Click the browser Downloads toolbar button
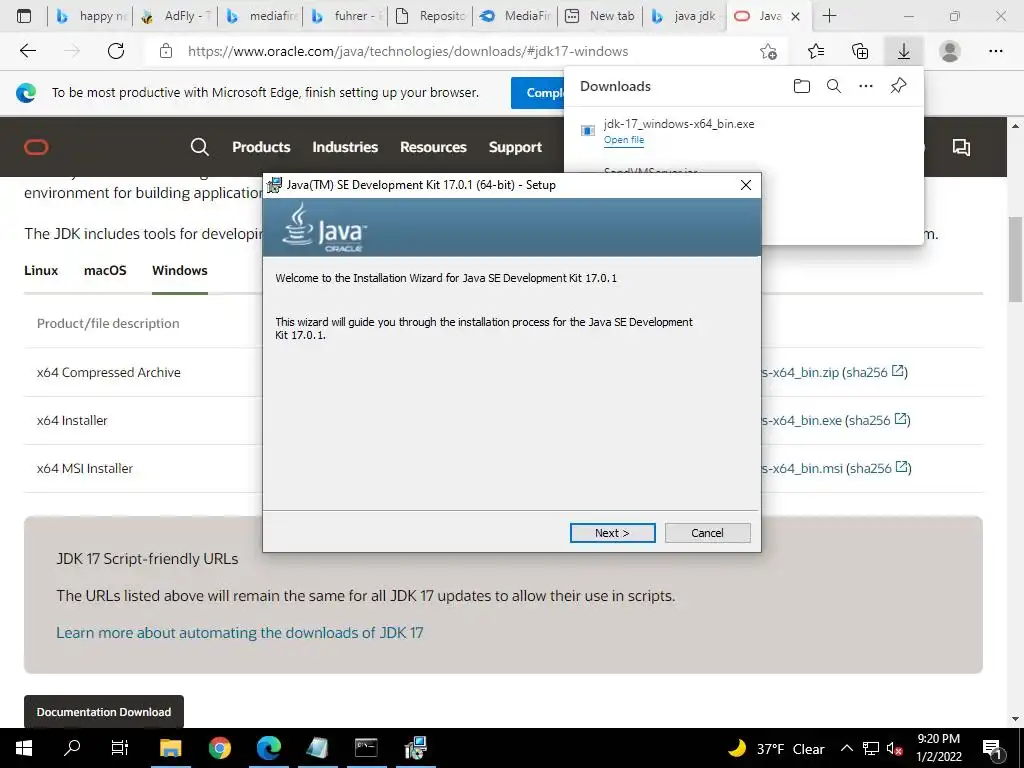Image resolution: width=1024 pixels, height=768 pixels. pos(904,51)
